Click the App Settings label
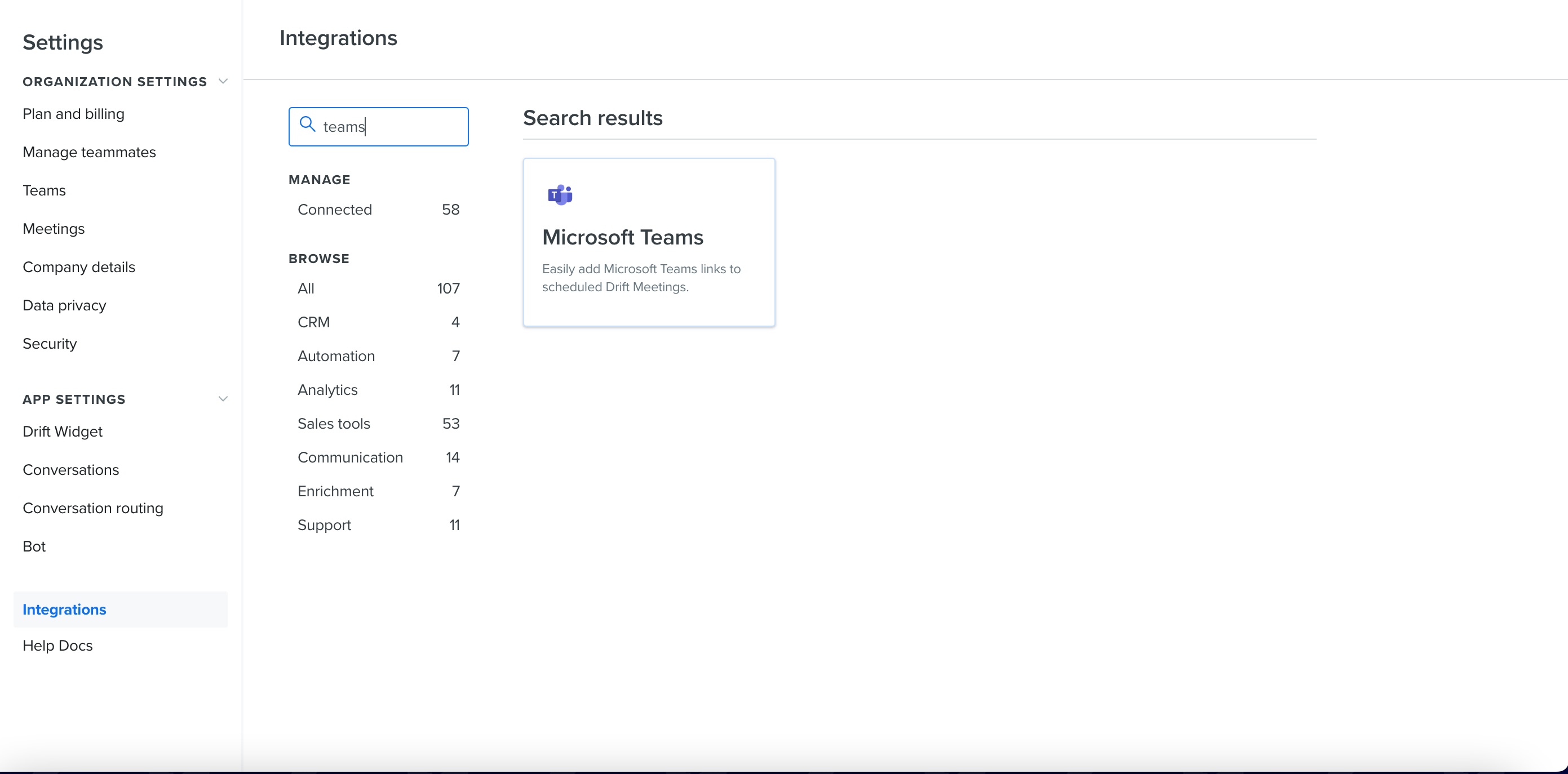The width and height of the screenshot is (1568, 774). click(74, 400)
